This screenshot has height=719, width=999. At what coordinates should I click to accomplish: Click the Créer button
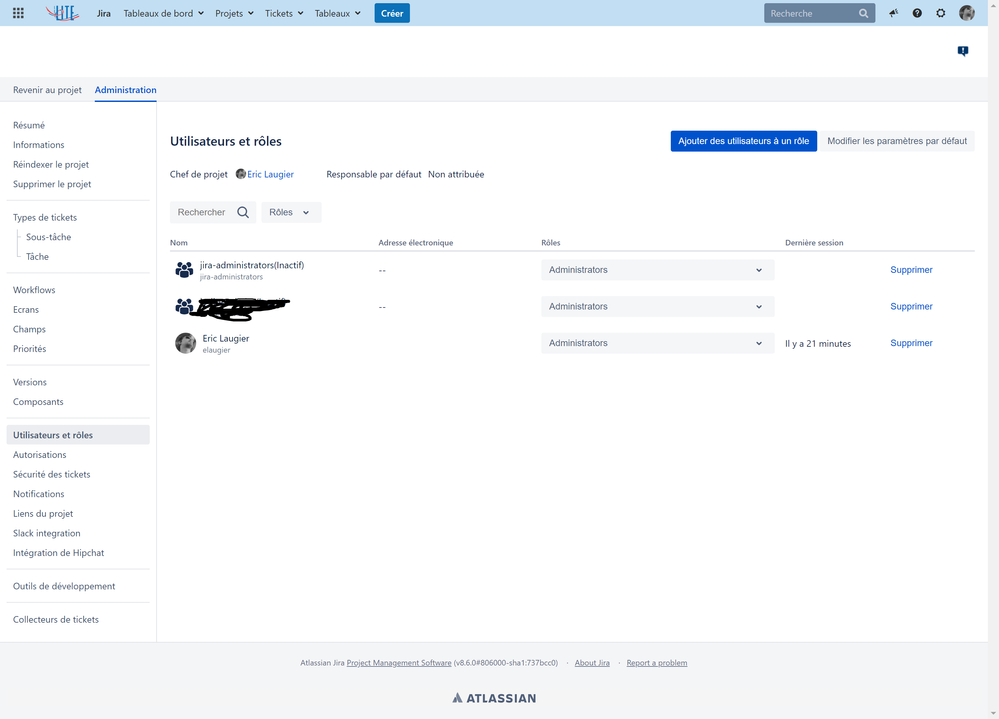392,13
